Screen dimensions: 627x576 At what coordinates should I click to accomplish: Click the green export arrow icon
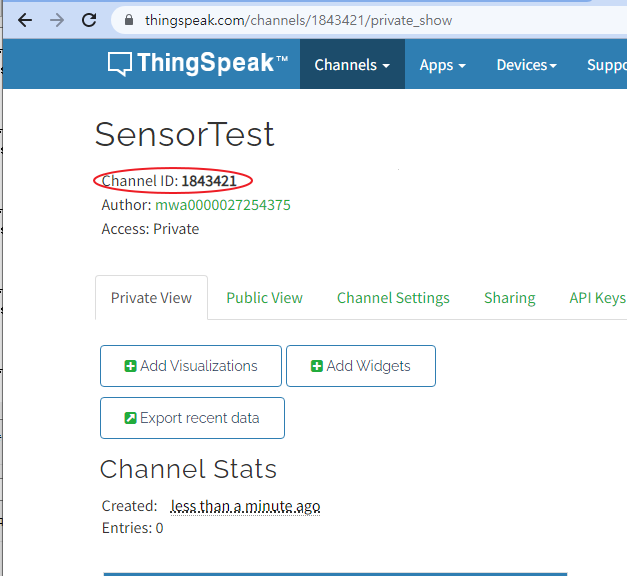click(130, 418)
